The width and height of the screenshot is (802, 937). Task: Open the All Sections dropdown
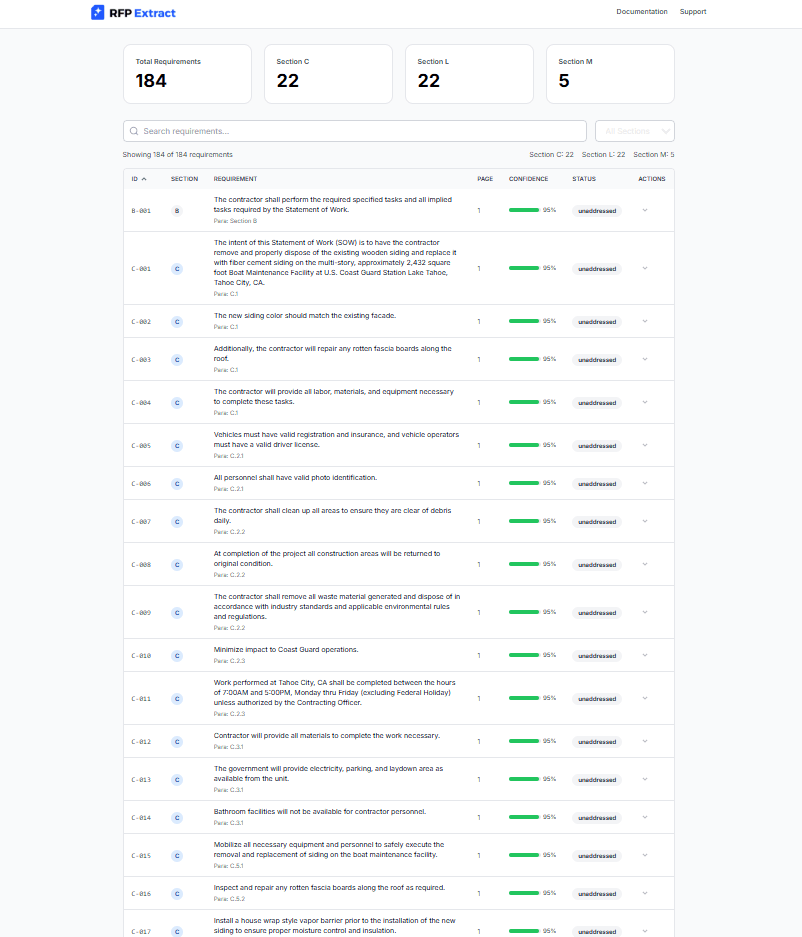[x=634, y=131]
